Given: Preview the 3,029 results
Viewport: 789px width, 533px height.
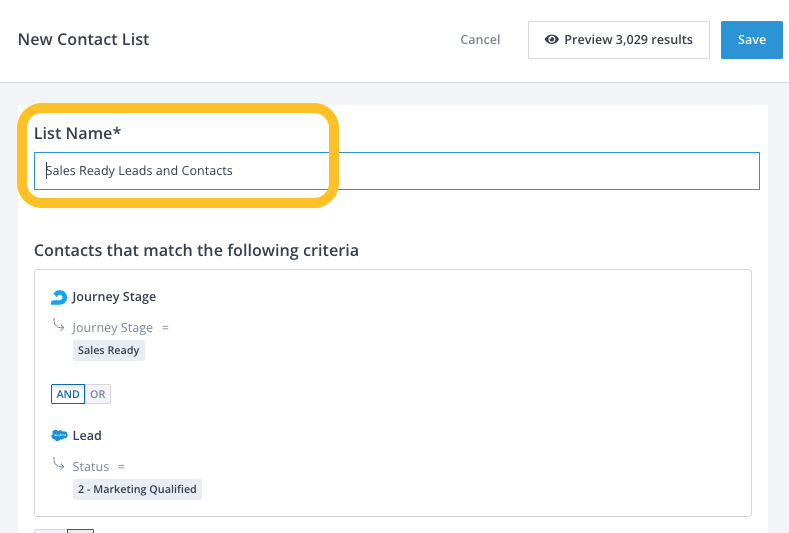Looking at the screenshot, I should [x=619, y=40].
